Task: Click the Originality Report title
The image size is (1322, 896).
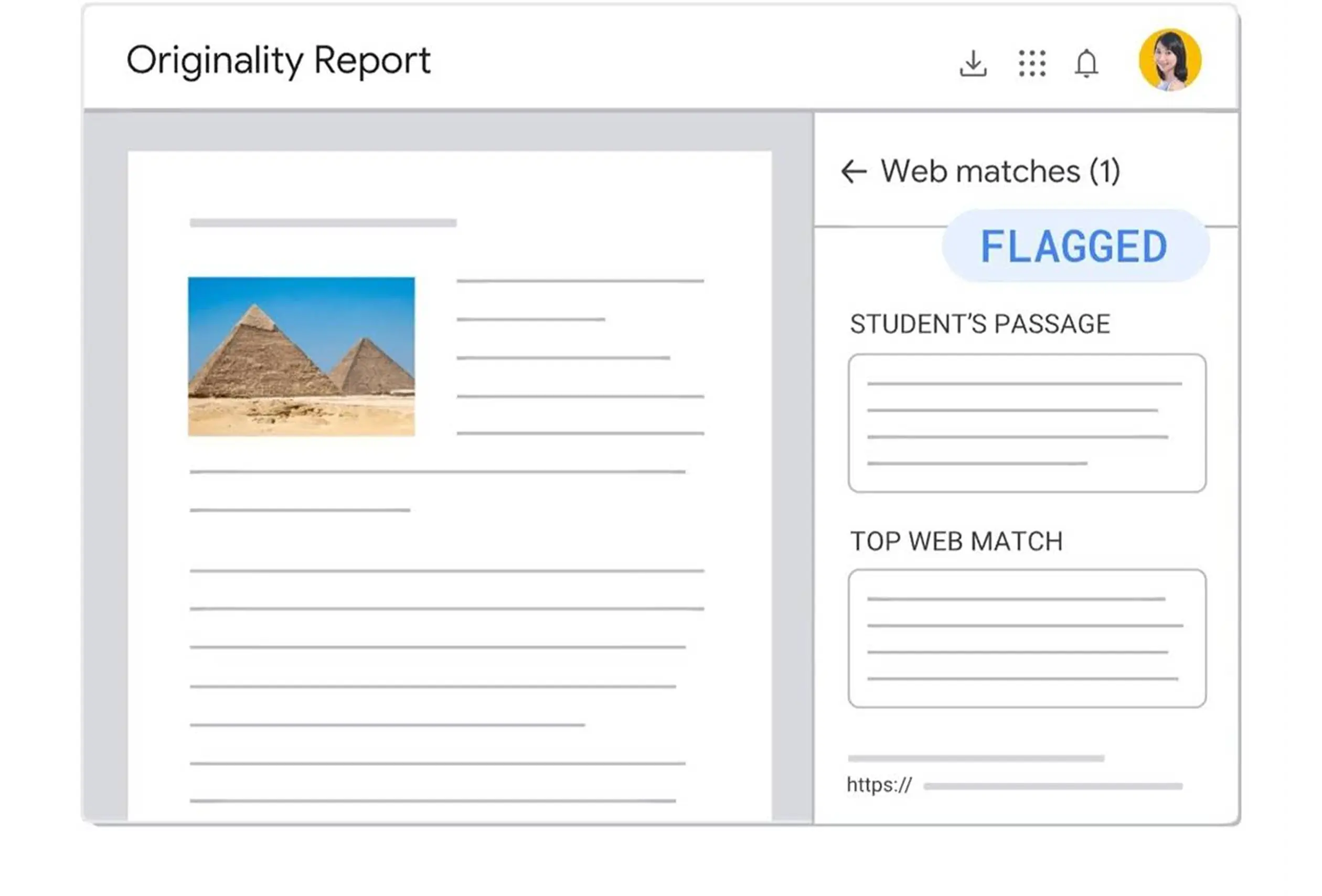Action: tap(278, 60)
